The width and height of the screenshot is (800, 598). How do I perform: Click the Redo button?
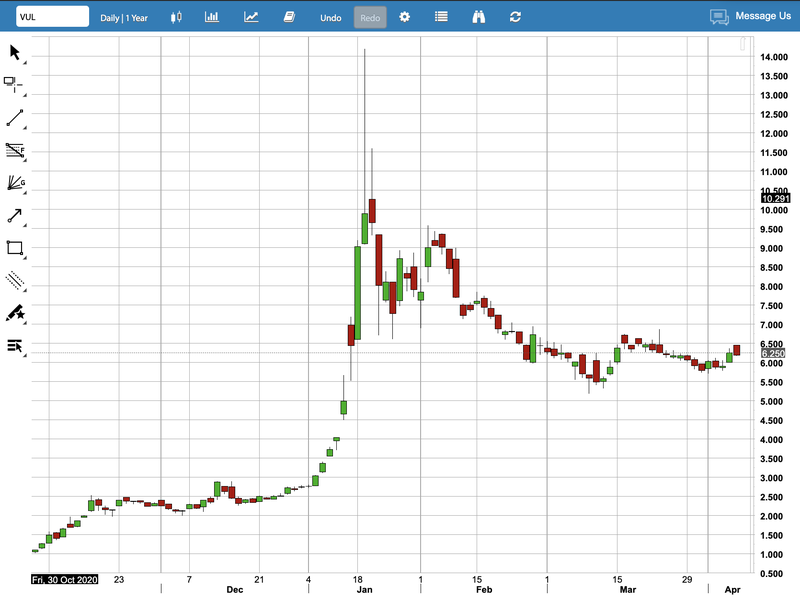370,18
